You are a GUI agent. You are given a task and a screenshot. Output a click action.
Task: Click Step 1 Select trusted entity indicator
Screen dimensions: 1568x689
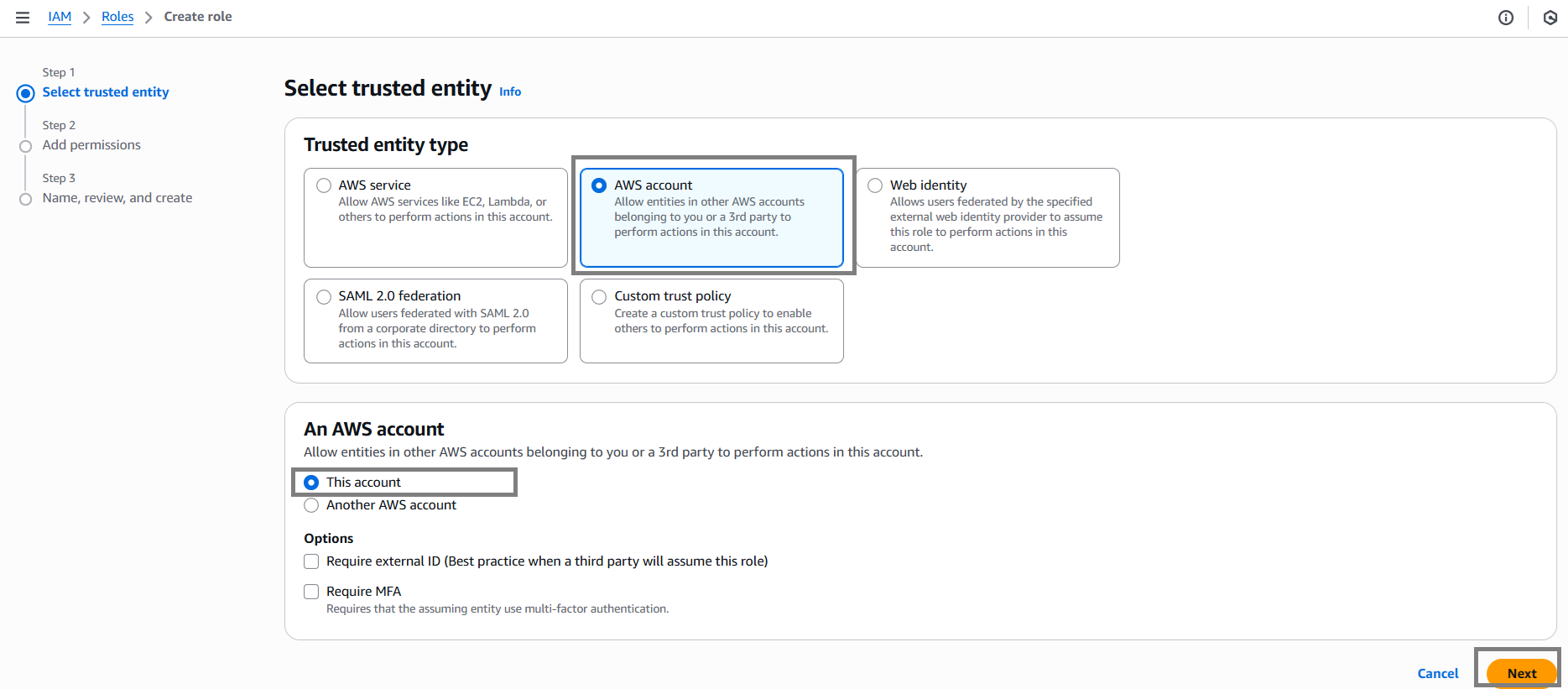tap(106, 92)
